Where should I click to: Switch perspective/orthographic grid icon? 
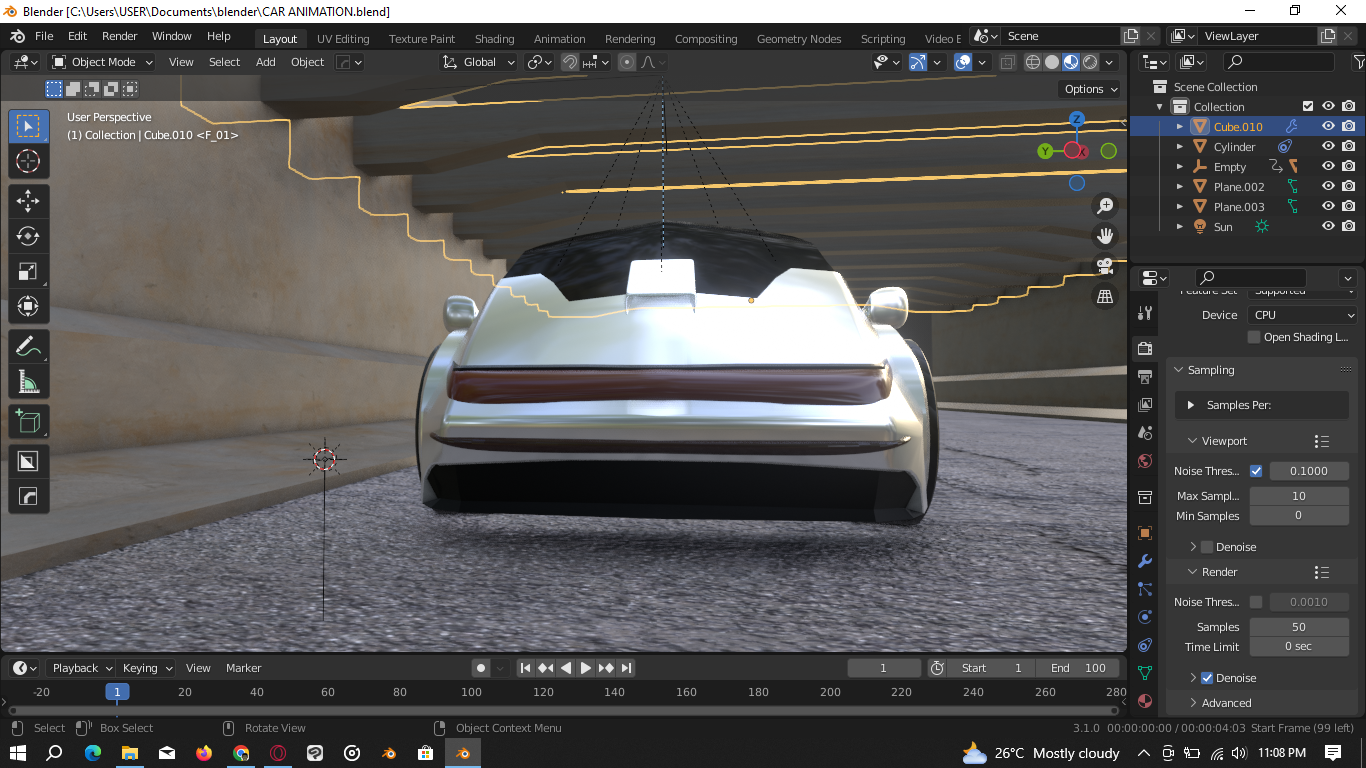click(1105, 296)
